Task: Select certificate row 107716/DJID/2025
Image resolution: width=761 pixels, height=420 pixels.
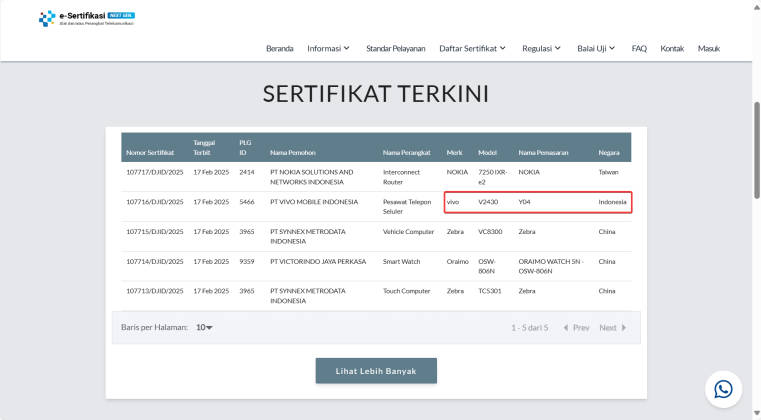Action: pos(376,207)
